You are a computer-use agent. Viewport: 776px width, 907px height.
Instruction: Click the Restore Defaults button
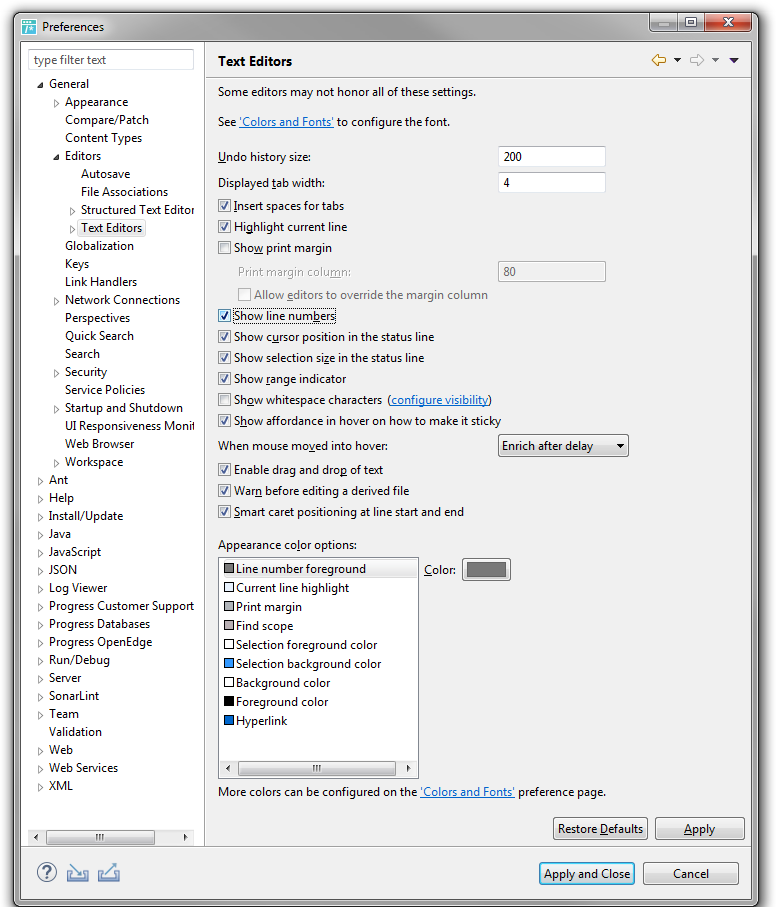pyautogui.click(x=600, y=828)
